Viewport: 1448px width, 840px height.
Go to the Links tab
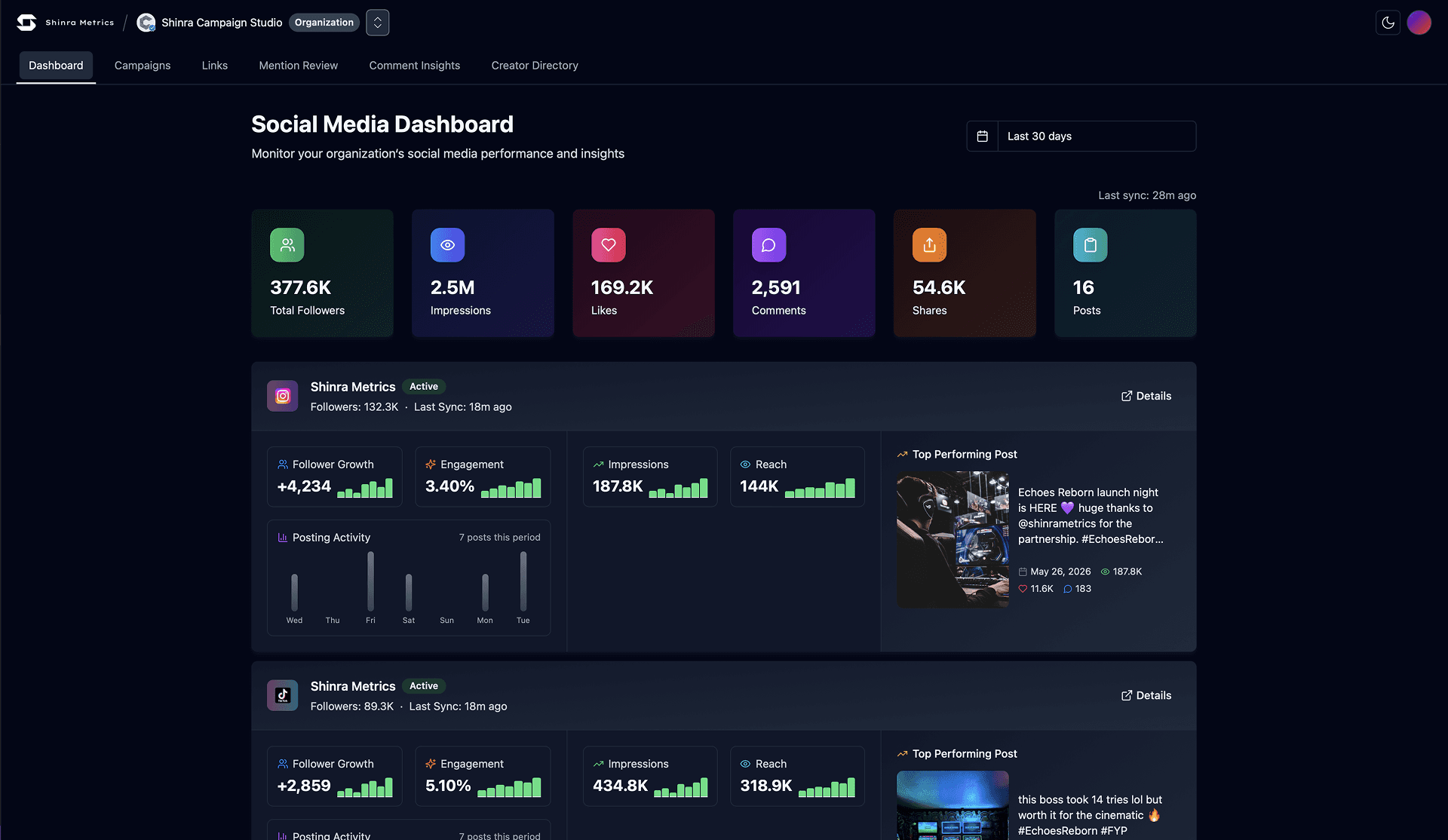(x=215, y=66)
